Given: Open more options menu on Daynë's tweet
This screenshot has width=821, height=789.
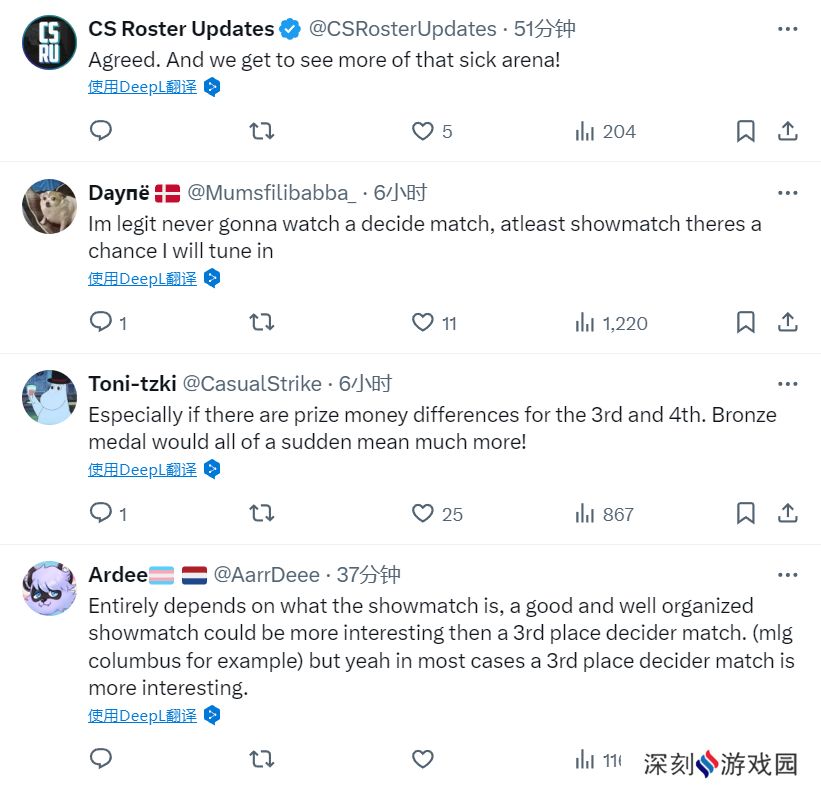Looking at the screenshot, I should 787,193.
